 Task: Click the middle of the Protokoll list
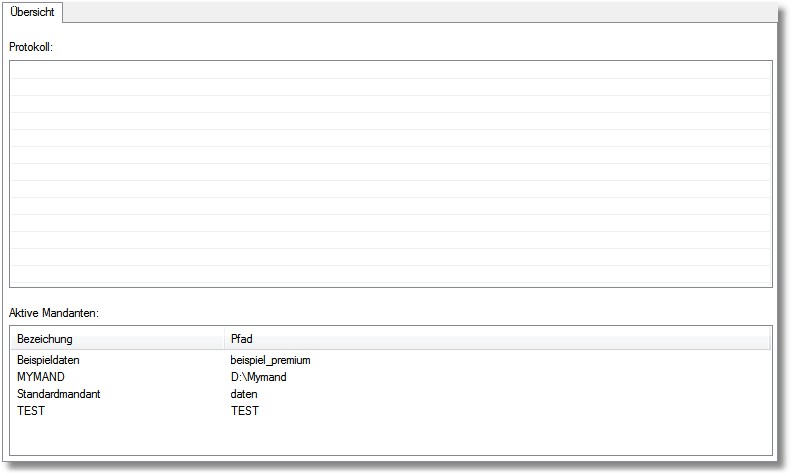click(x=390, y=173)
